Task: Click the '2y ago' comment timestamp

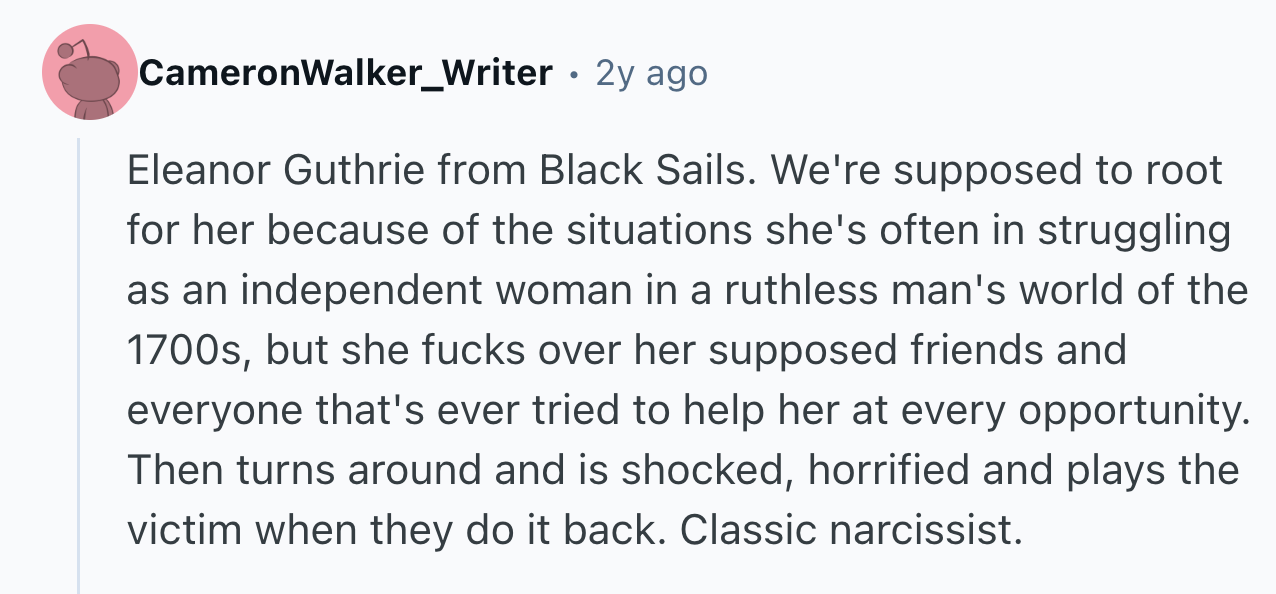Action: pos(651,73)
